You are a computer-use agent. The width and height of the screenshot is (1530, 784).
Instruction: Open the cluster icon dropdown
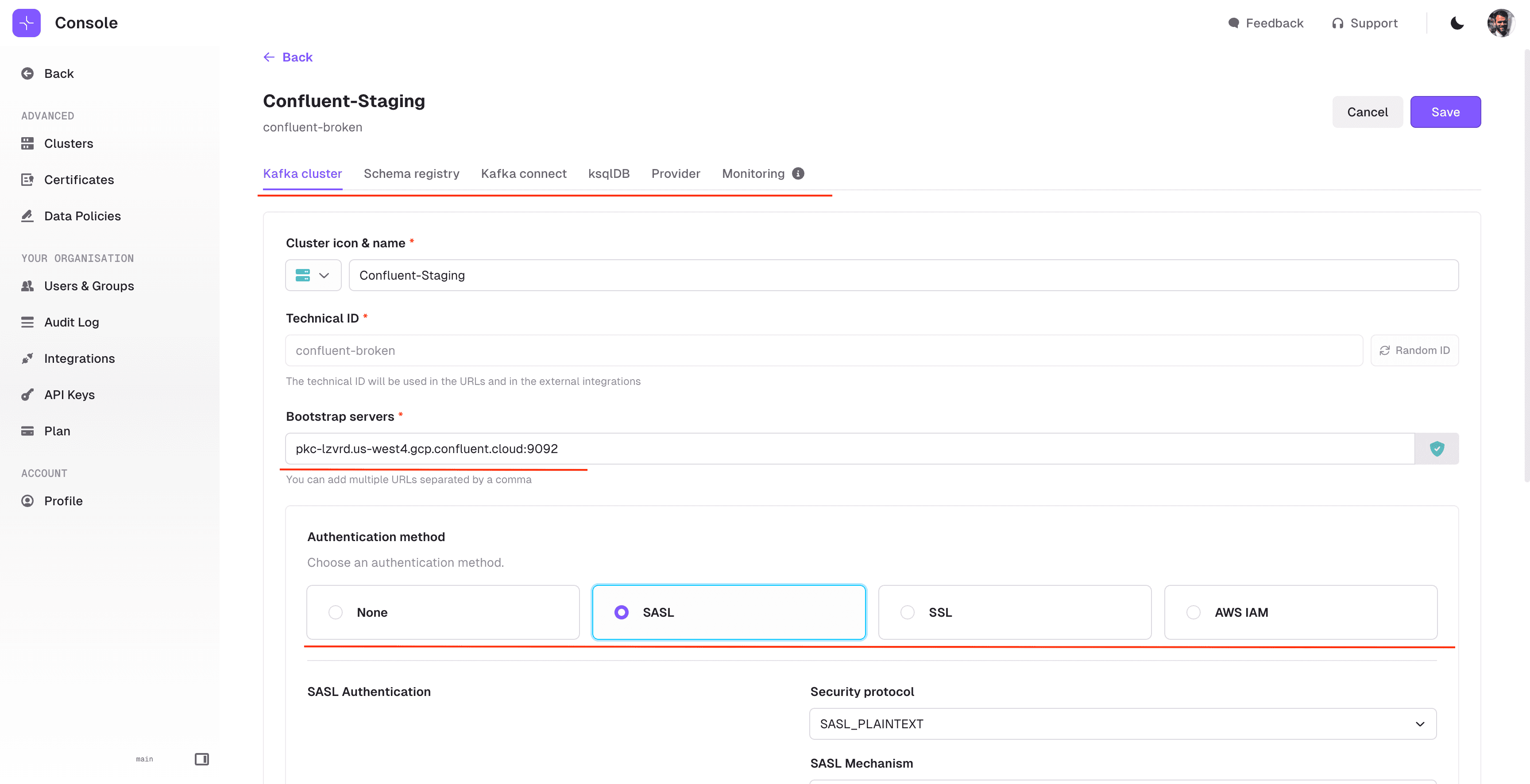pos(313,275)
